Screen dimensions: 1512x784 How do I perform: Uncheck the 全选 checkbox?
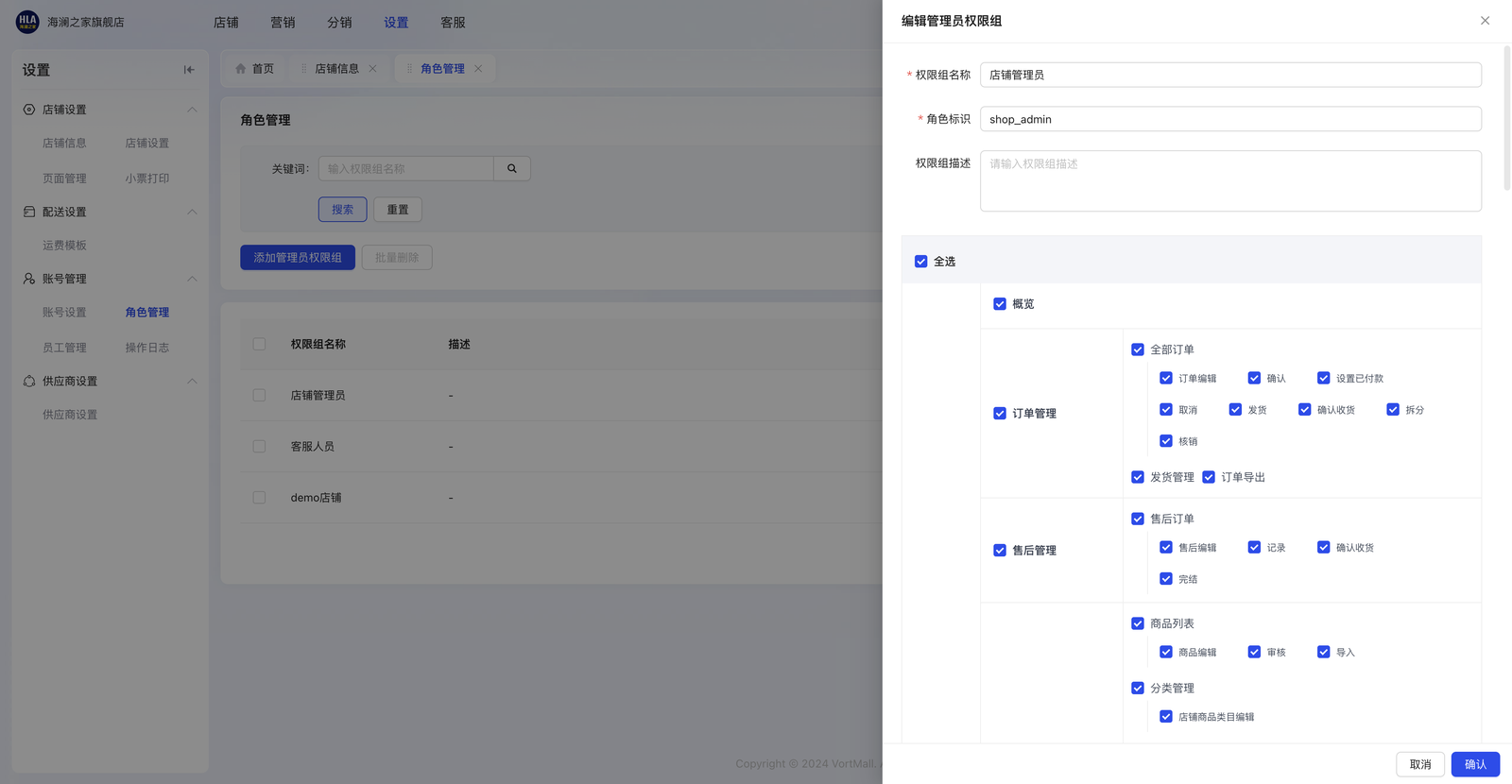(920, 262)
